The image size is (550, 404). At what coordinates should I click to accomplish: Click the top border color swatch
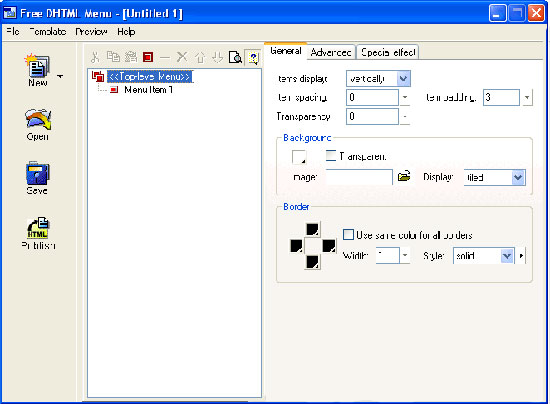313,230
